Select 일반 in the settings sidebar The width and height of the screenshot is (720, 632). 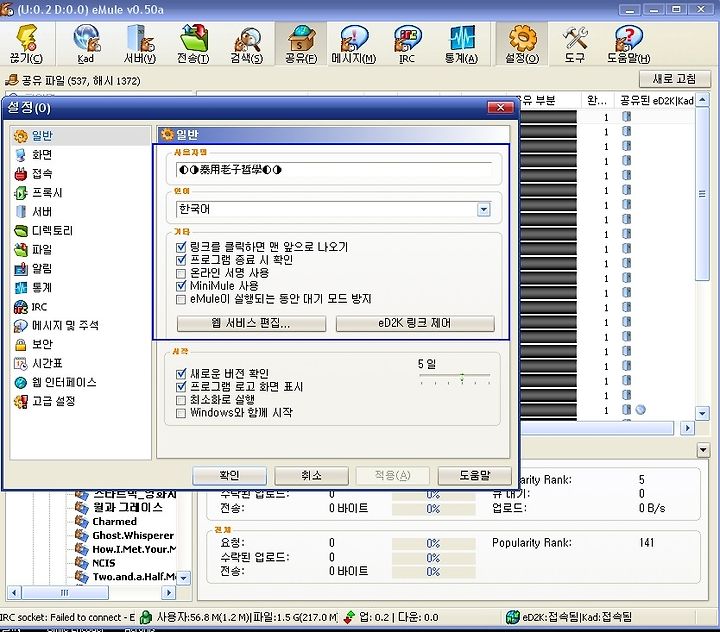(80, 136)
